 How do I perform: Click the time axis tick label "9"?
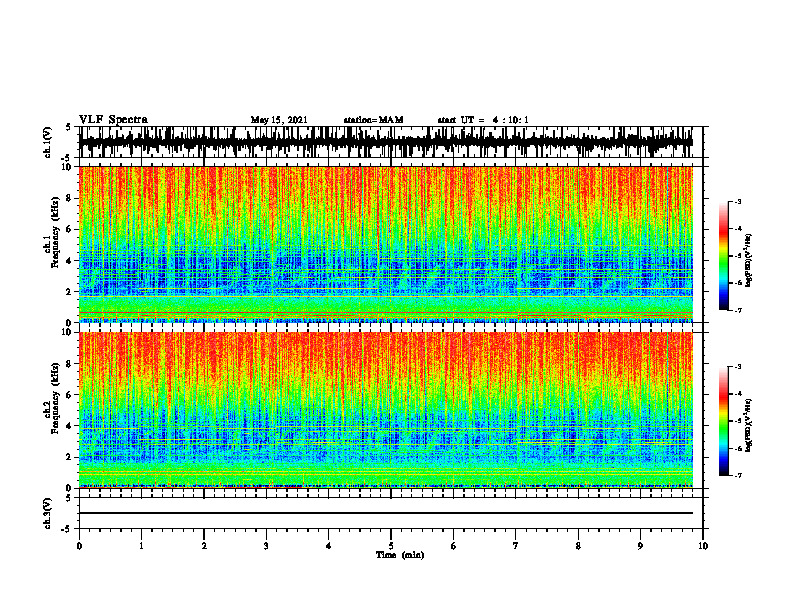click(x=640, y=546)
